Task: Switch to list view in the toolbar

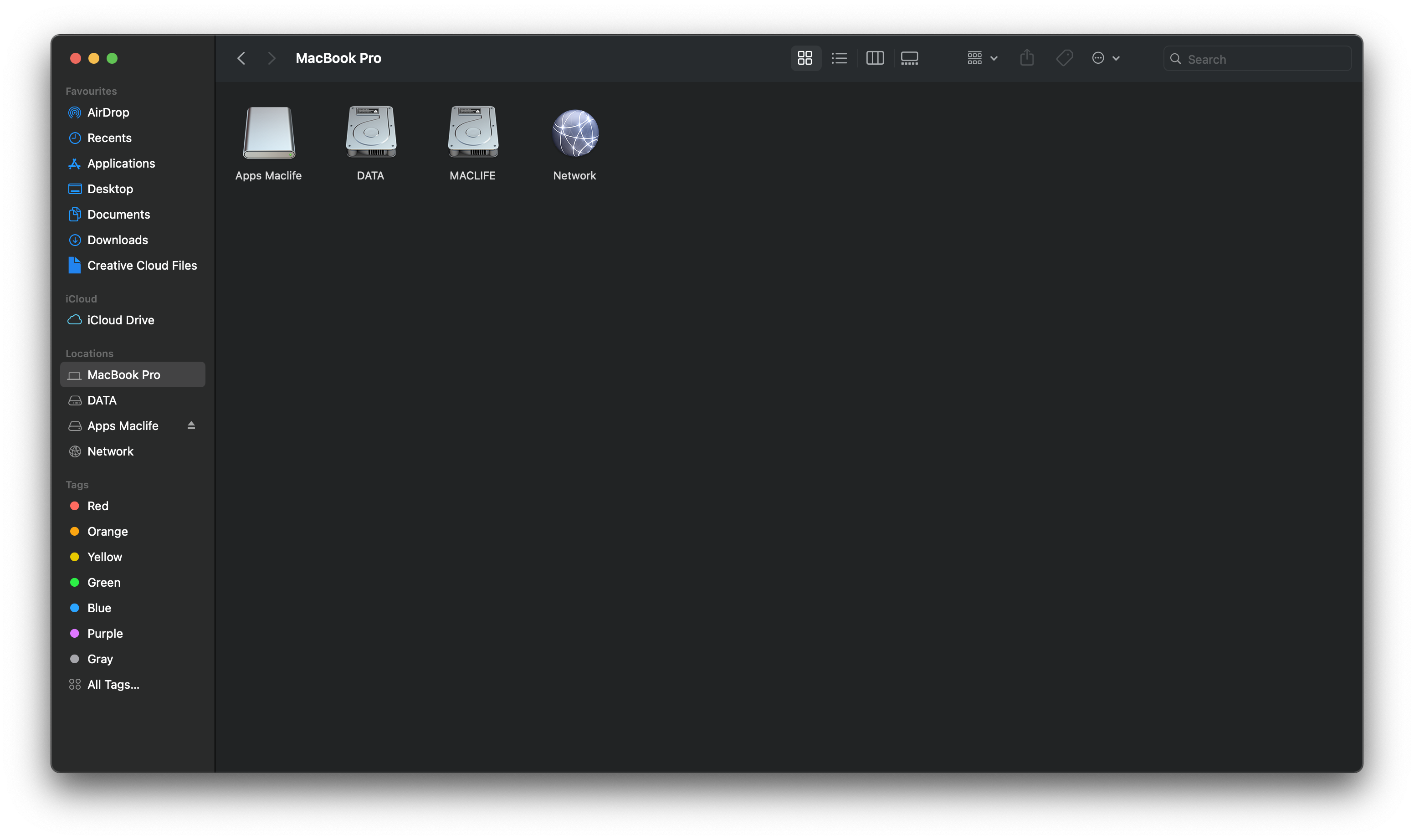Action: [839, 58]
